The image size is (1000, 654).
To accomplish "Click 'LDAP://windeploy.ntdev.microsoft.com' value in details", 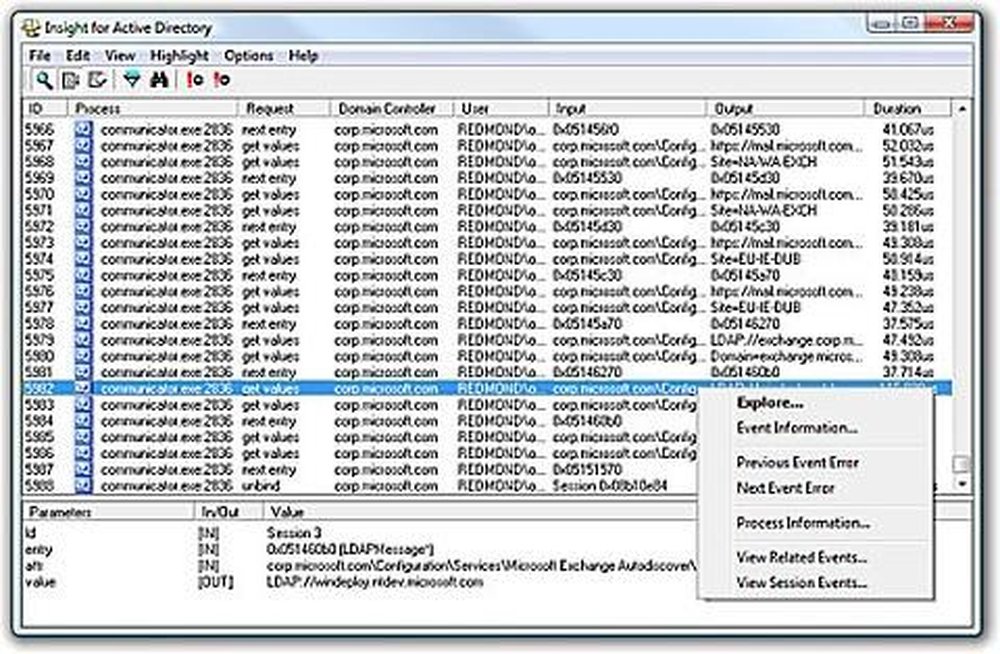I will [374, 582].
